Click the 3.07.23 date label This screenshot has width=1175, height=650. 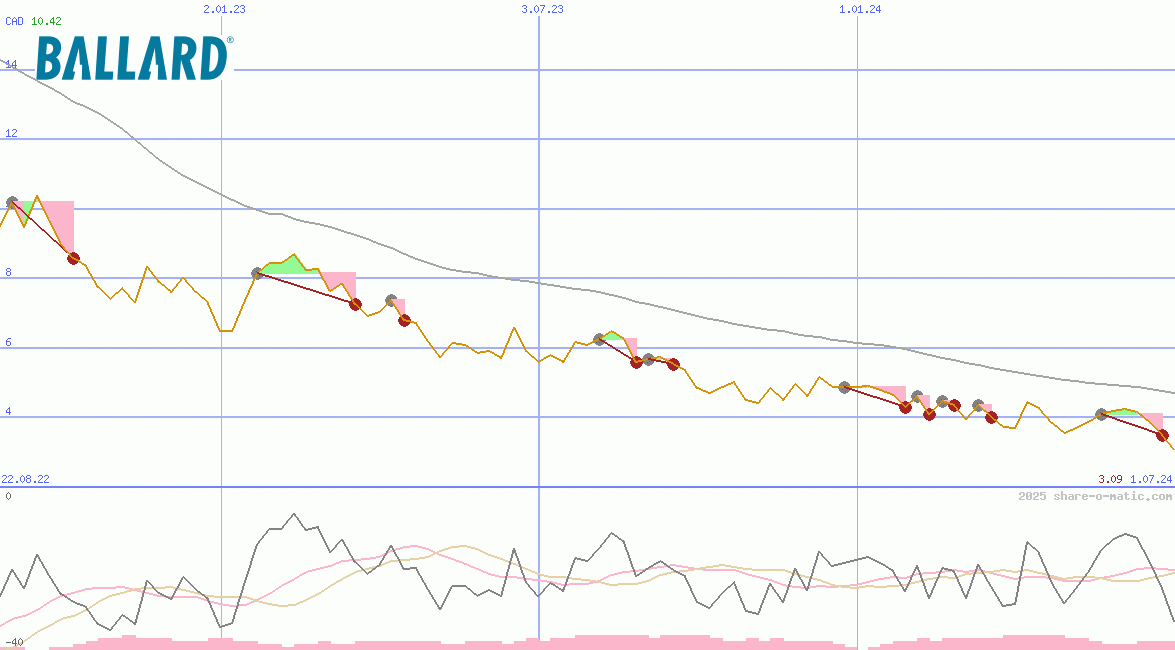pos(543,9)
